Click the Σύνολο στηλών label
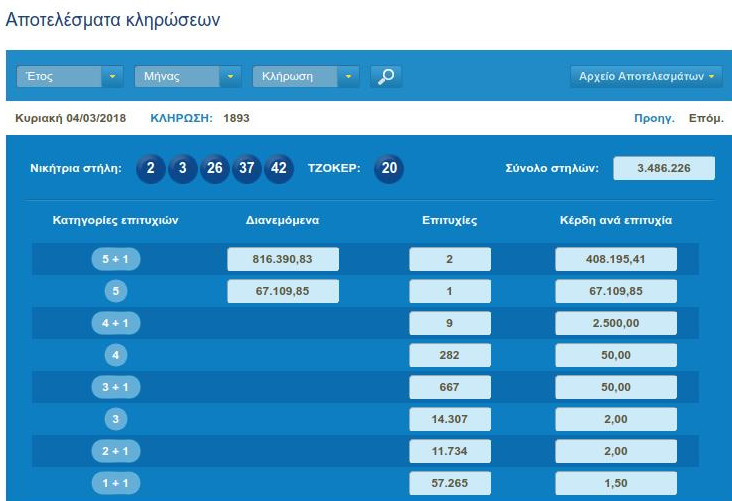 552,168
